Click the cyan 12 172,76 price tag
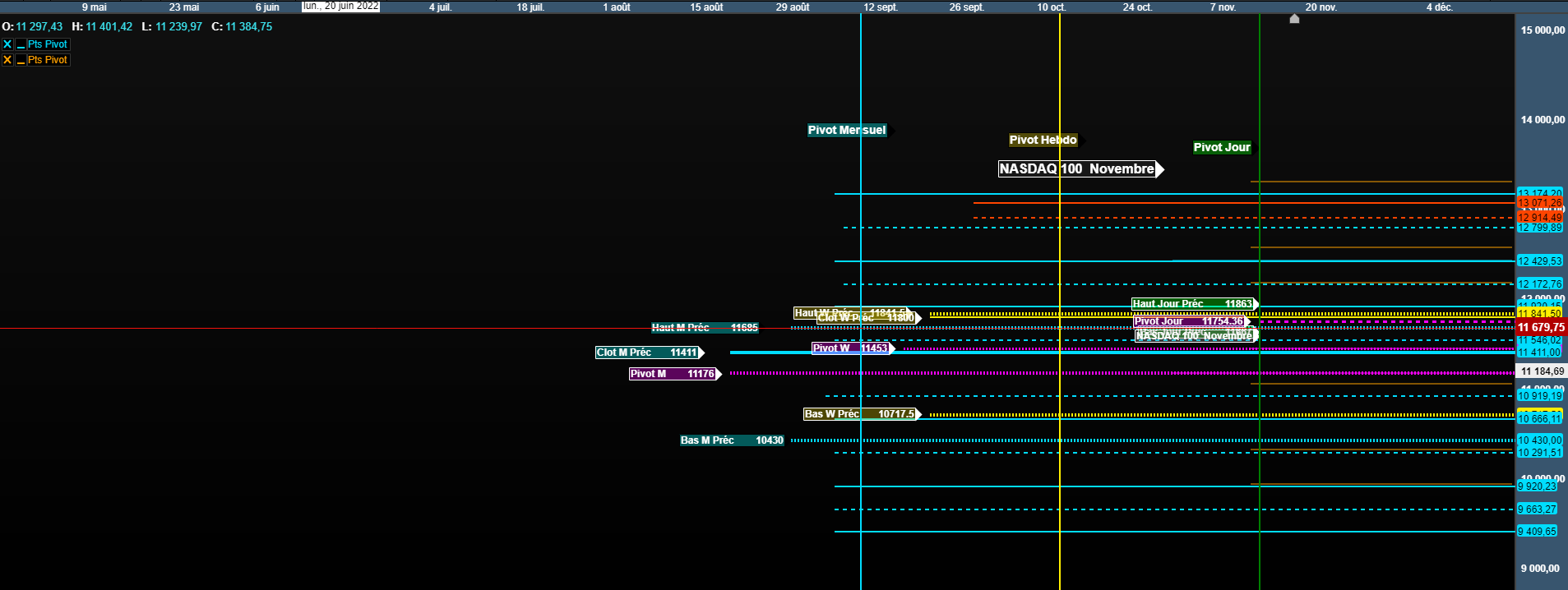 (x=1539, y=284)
